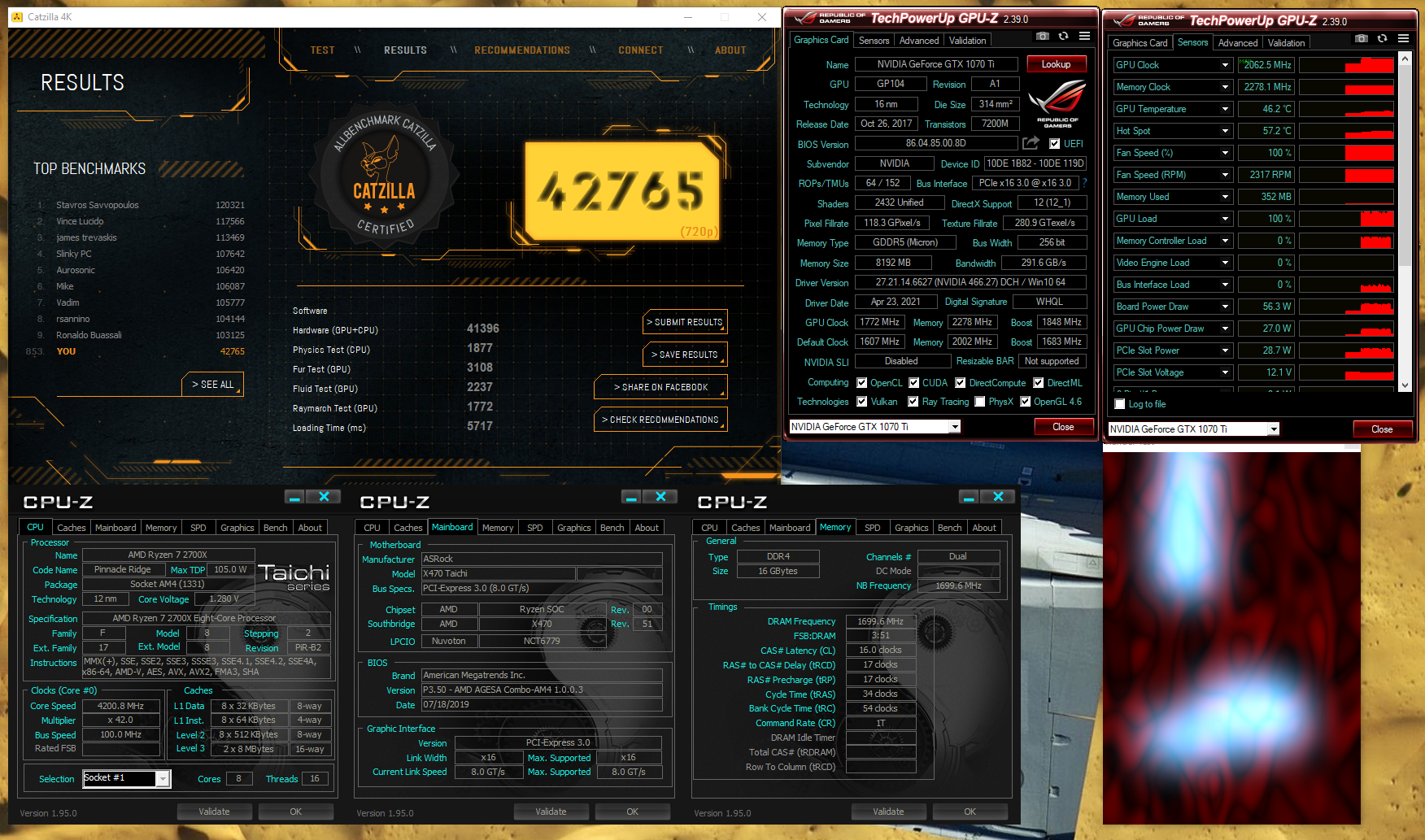The width and height of the screenshot is (1425, 840).
Task: Open Memory Clock sensor dropdown
Action: click(1225, 87)
